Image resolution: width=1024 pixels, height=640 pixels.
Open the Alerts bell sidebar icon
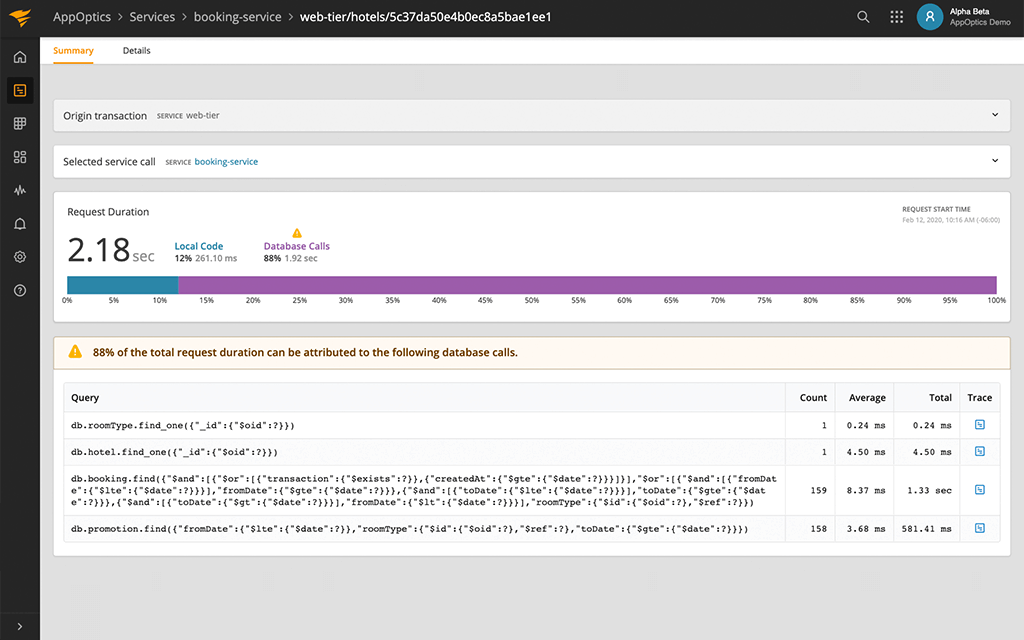click(x=20, y=224)
